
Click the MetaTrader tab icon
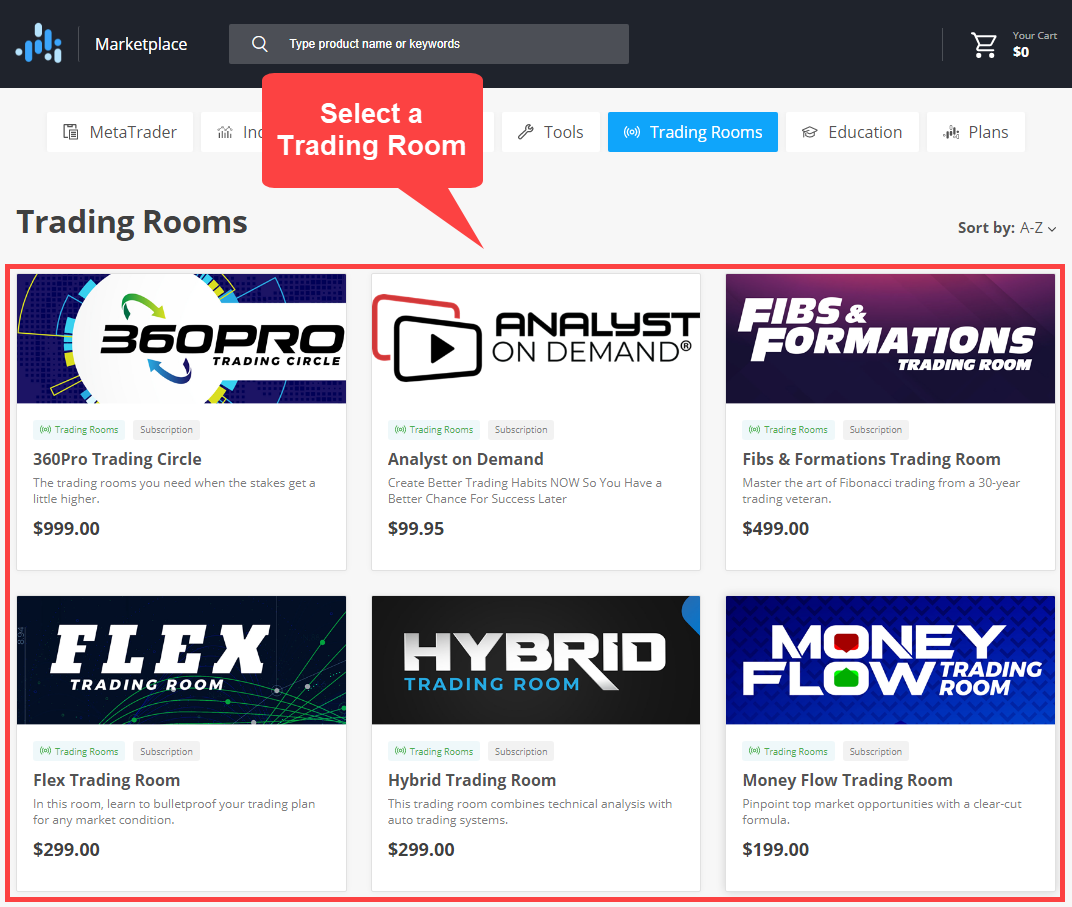(71, 132)
